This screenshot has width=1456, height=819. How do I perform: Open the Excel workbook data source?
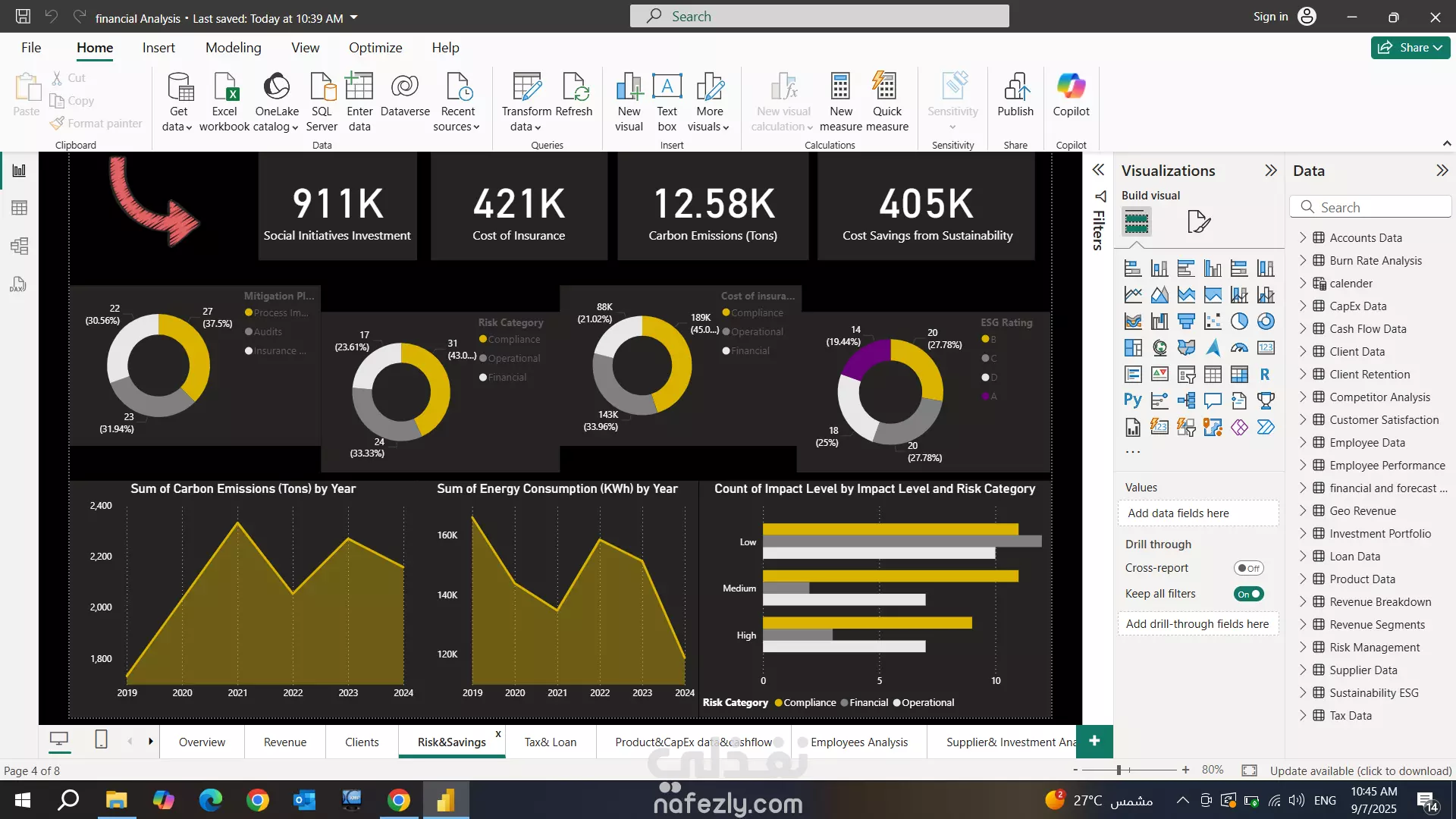pyautogui.click(x=224, y=88)
